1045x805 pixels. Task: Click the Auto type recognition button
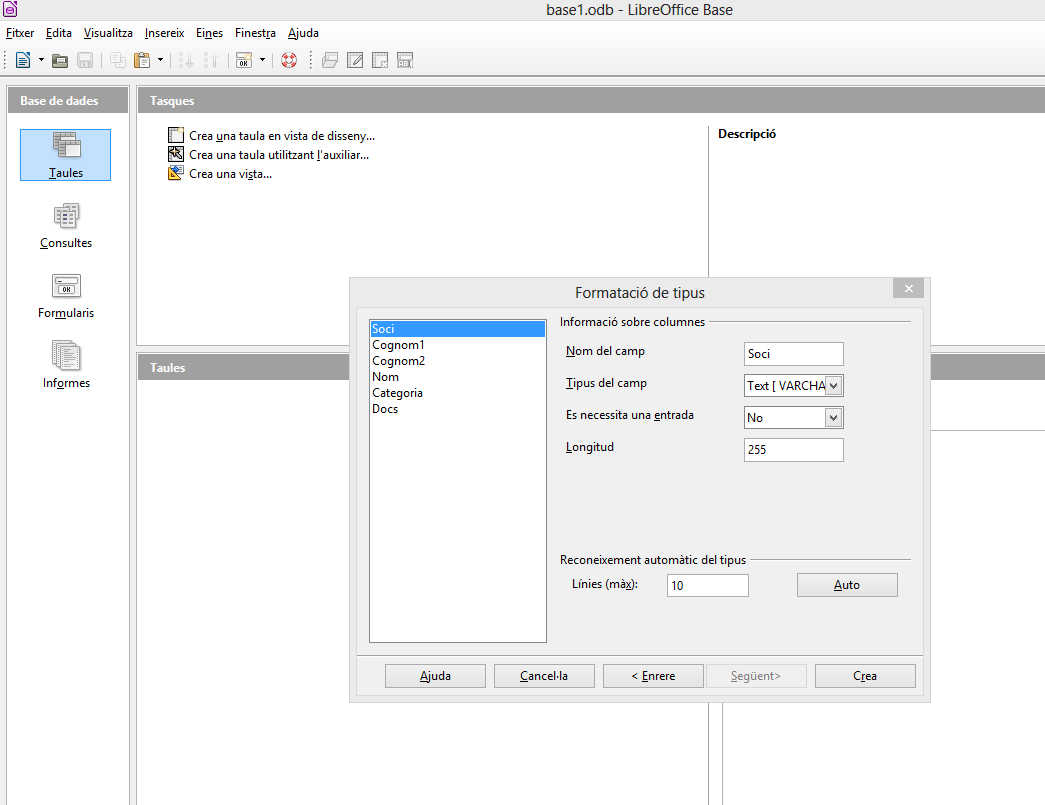click(847, 585)
